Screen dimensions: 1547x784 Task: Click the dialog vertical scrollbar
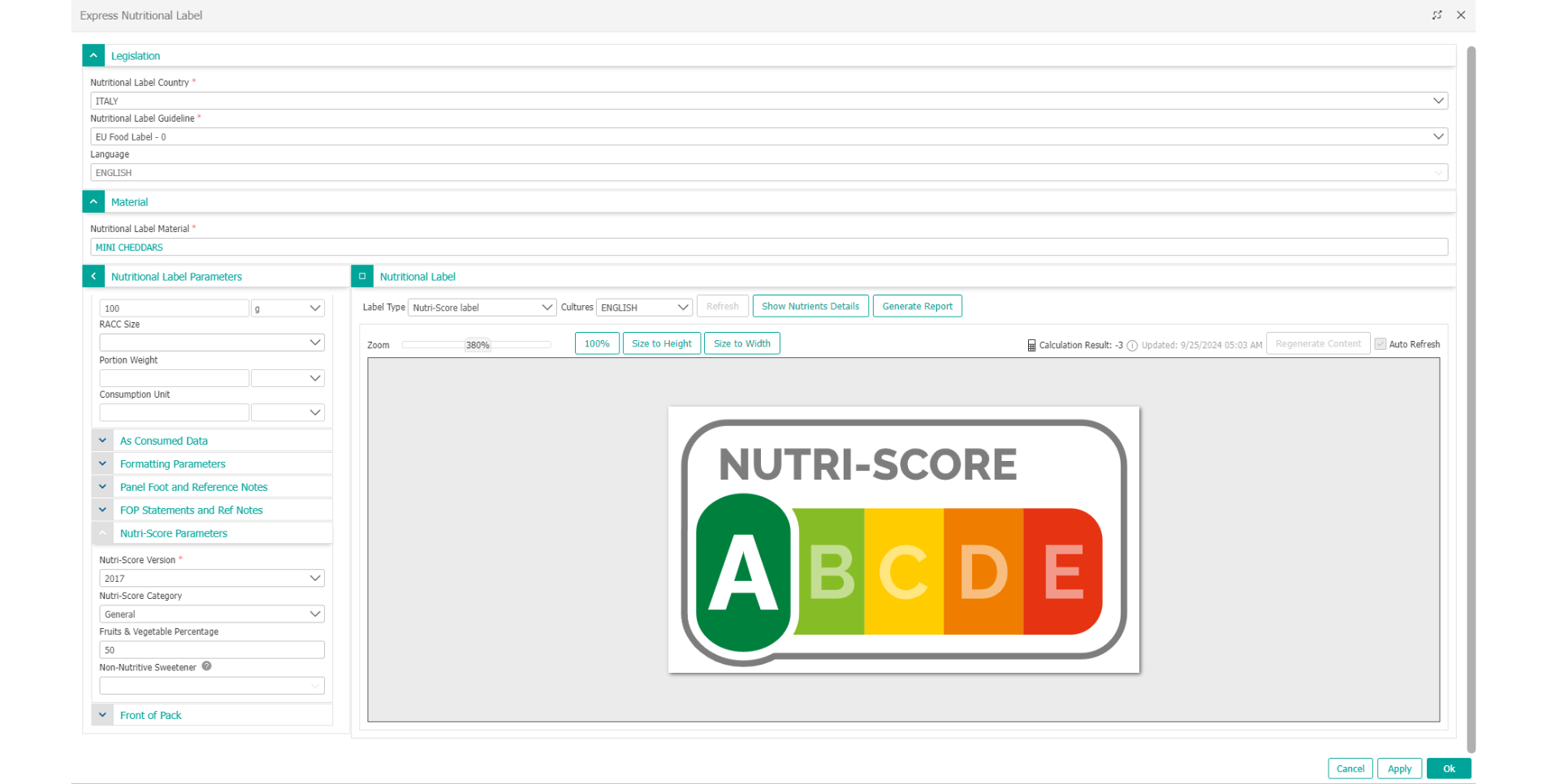tap(1471, 399)
